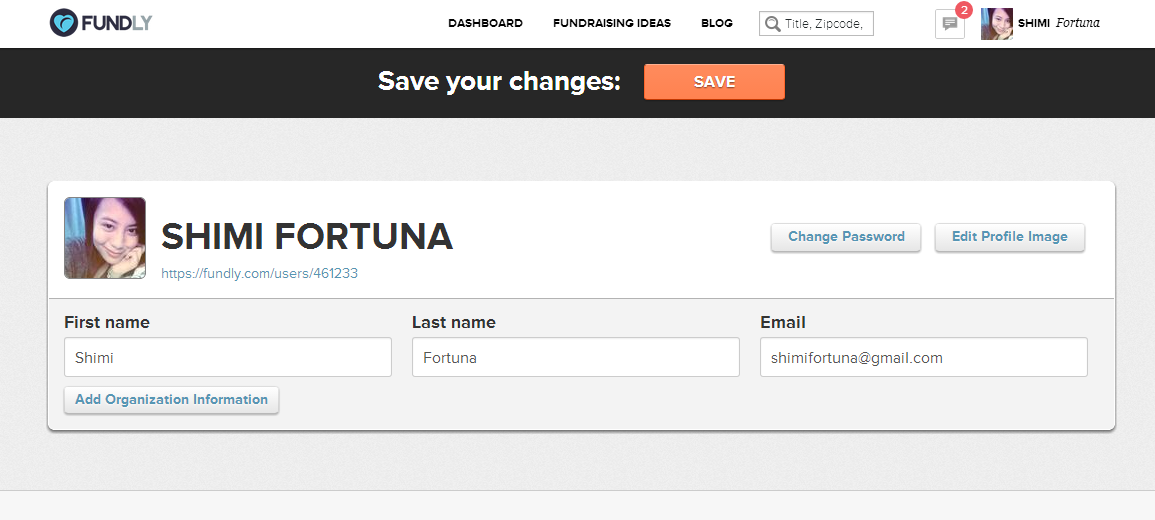Open the fundly.com/users/461233 profile link
Screen dimensions: 1155x520
[x=259, y=273]
